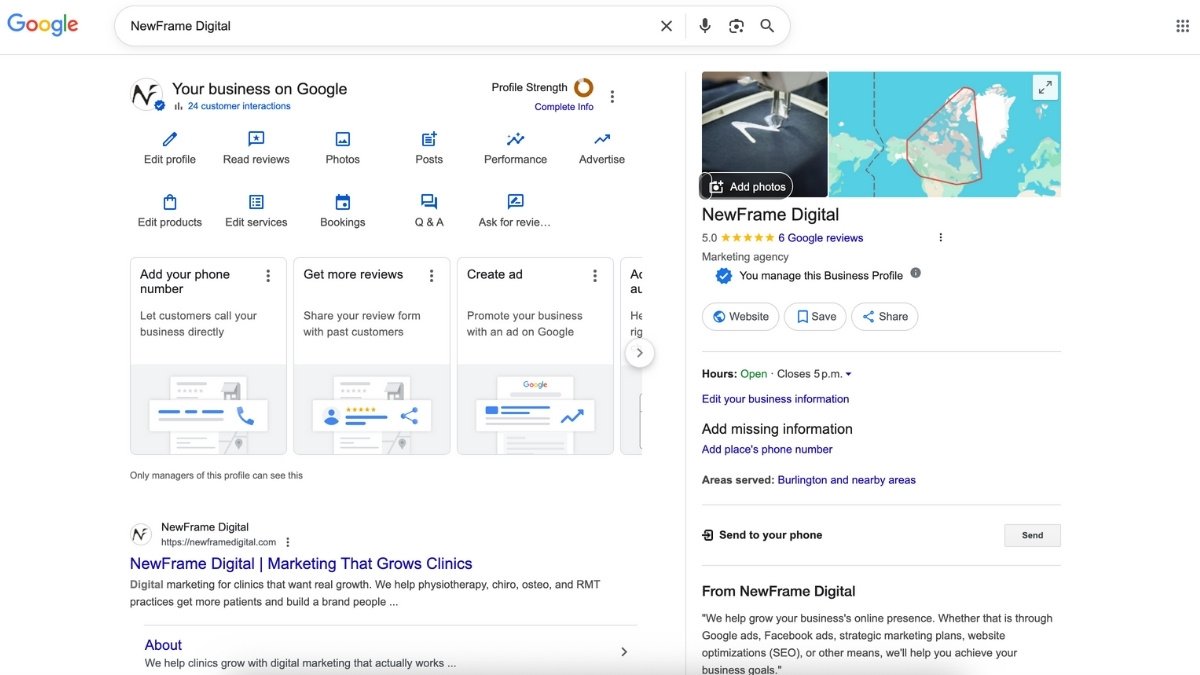Image resolution: width=1200 pixels, height=675 pixels.
Task: Click the Save button
Action: pyautogui.click(x=815, y=317)
